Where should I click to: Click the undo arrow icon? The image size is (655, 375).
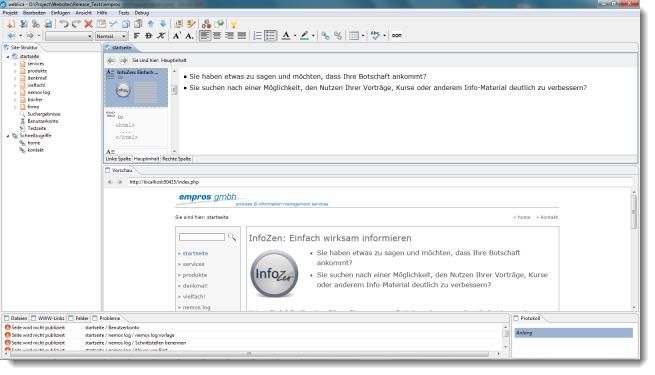[63, 24]
